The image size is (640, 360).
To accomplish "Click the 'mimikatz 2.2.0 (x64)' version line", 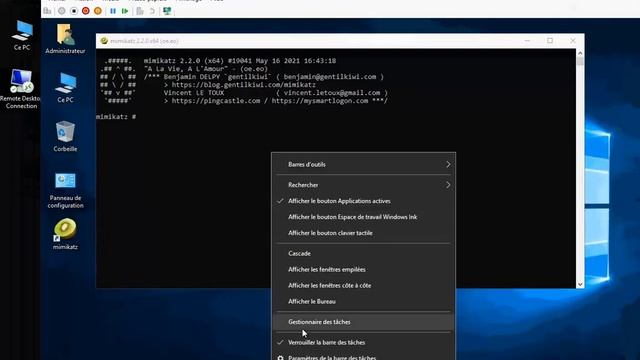I will (240, 60).
